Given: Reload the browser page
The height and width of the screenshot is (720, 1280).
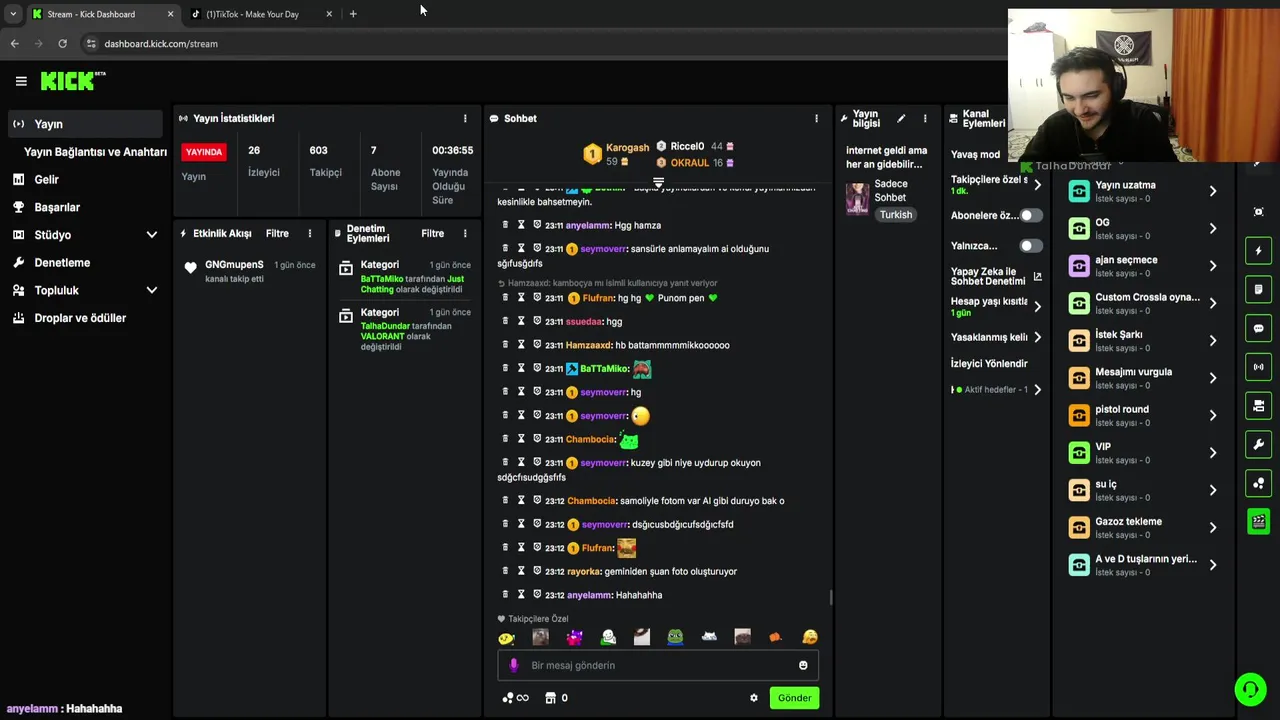Looking at the screenshot, I should [62, 43].
